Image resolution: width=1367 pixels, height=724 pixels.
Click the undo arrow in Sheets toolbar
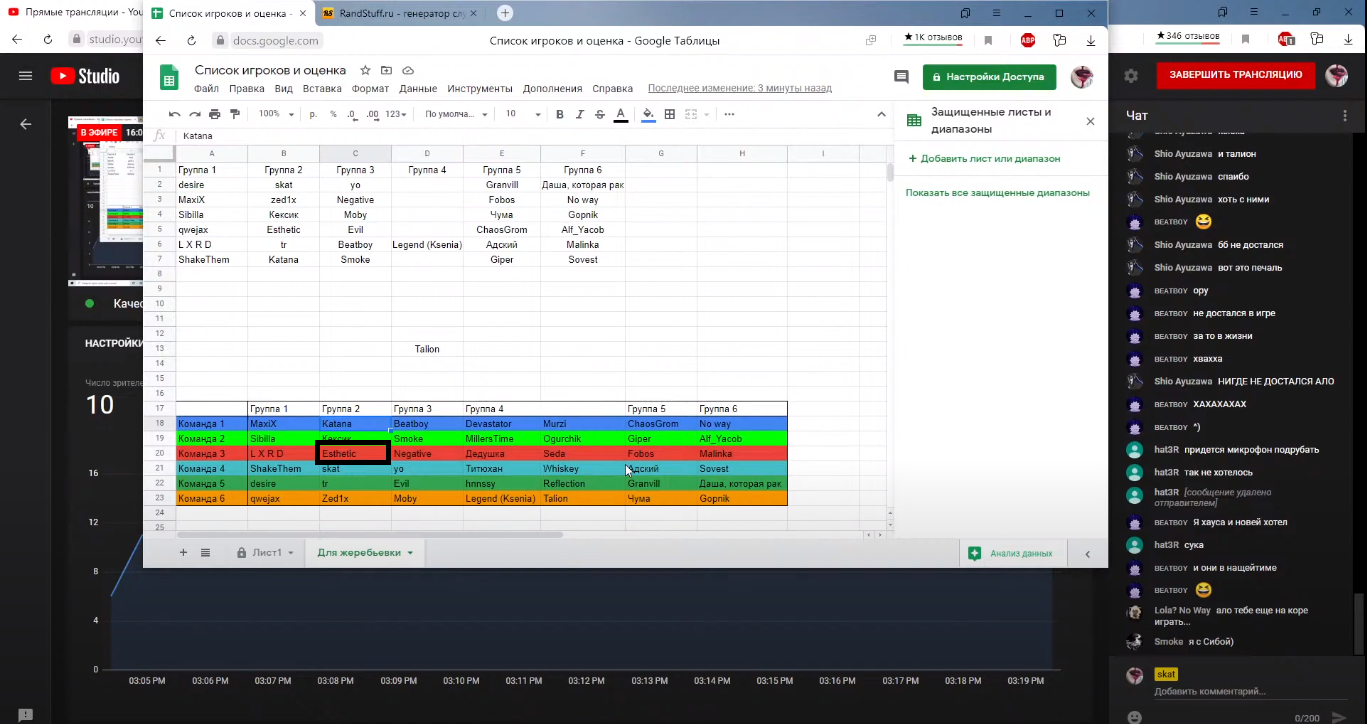pyautogui.click(x=175, y=114)
